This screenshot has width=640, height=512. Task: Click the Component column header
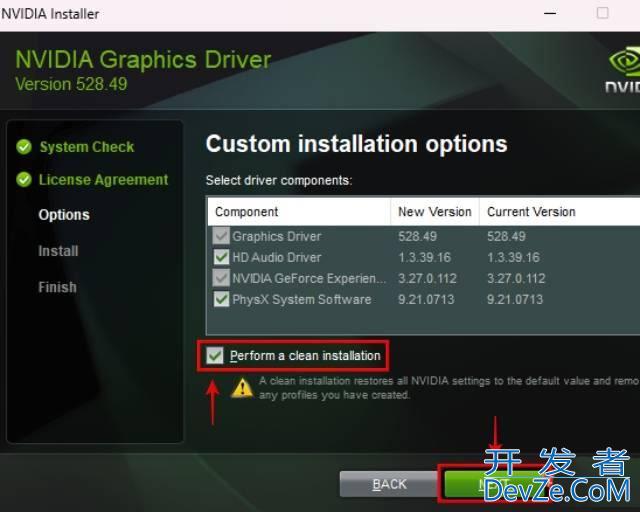[299, 211]
